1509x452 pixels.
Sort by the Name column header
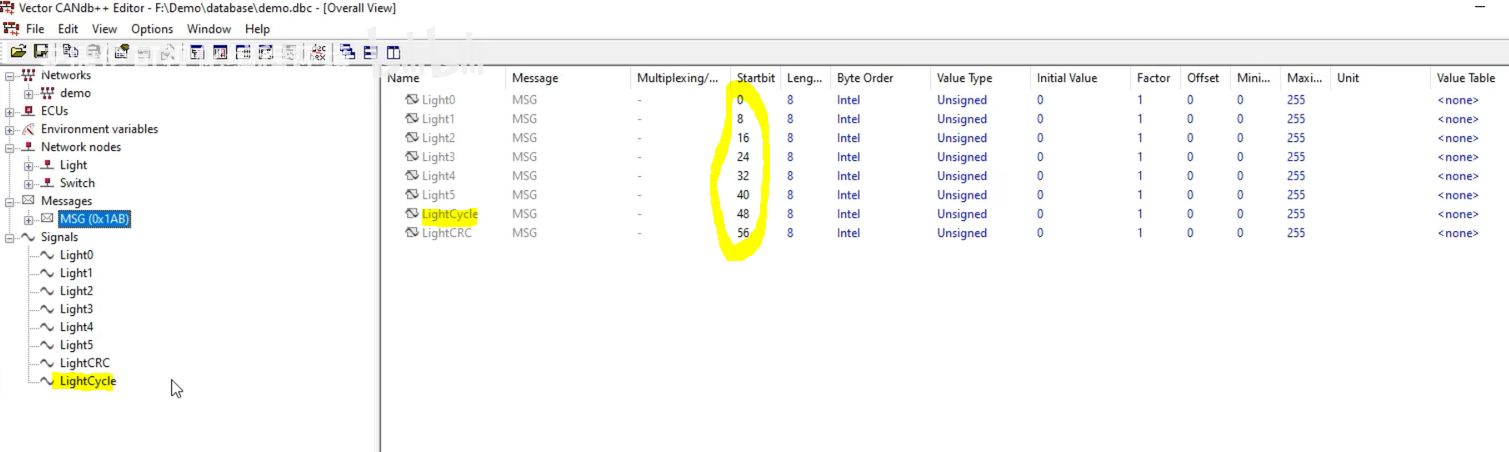point(444,78)
